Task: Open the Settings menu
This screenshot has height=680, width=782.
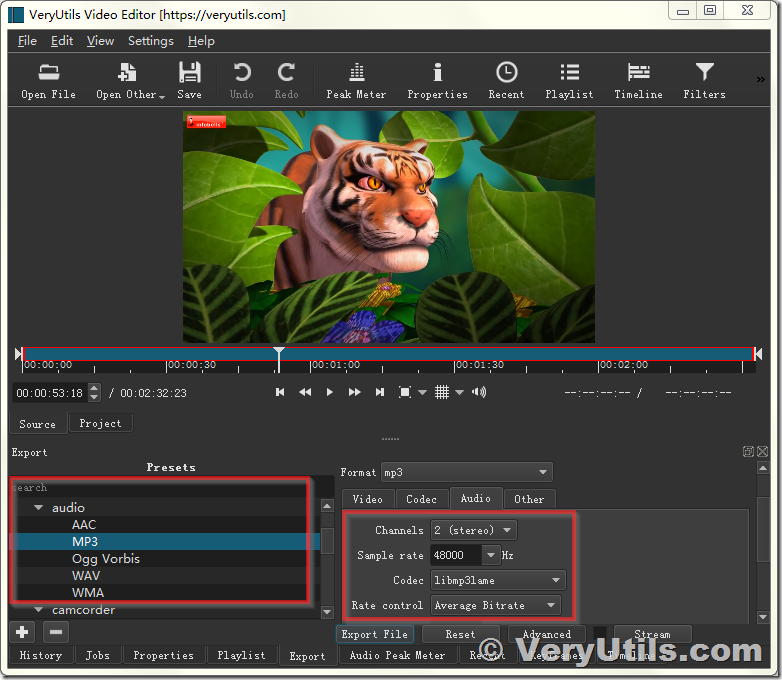Action: click(x=151, y=41)
